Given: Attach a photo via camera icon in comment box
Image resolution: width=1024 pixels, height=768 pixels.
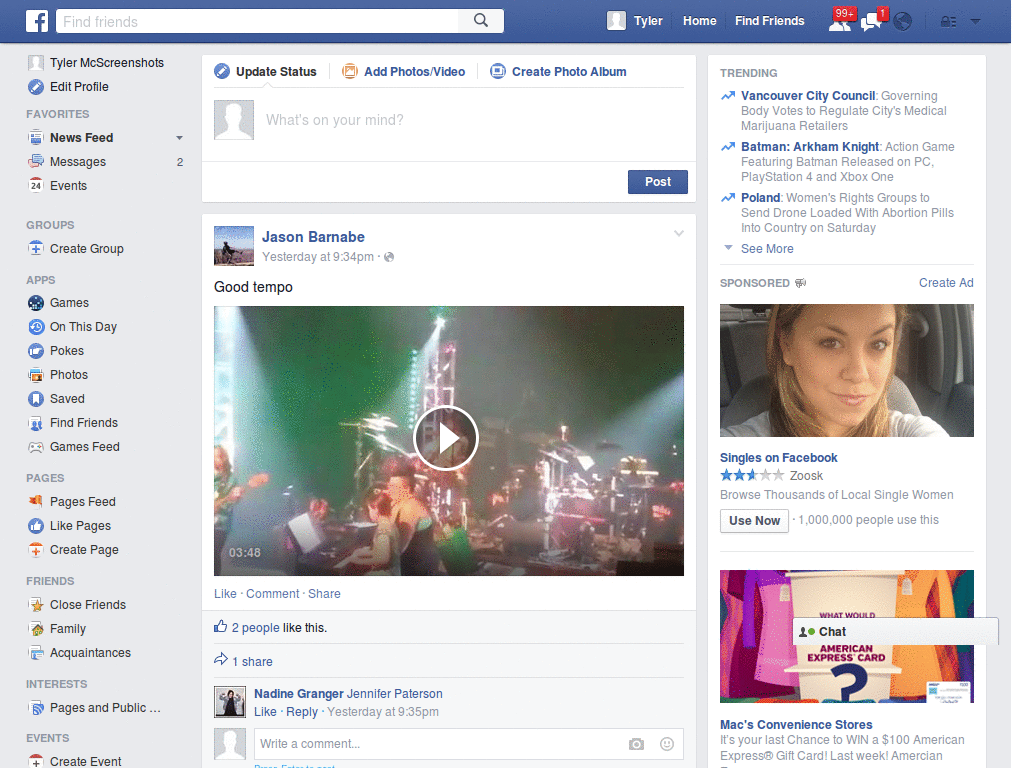Looking at the screenshot, I should 636,744.
